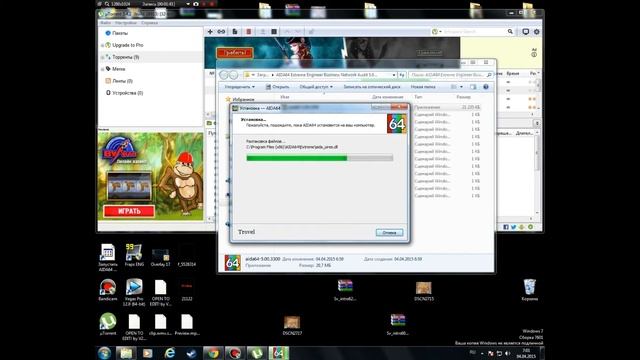
Task: Select Устройства (0) in uTorrent sidebar
Action: pos(127,93)
